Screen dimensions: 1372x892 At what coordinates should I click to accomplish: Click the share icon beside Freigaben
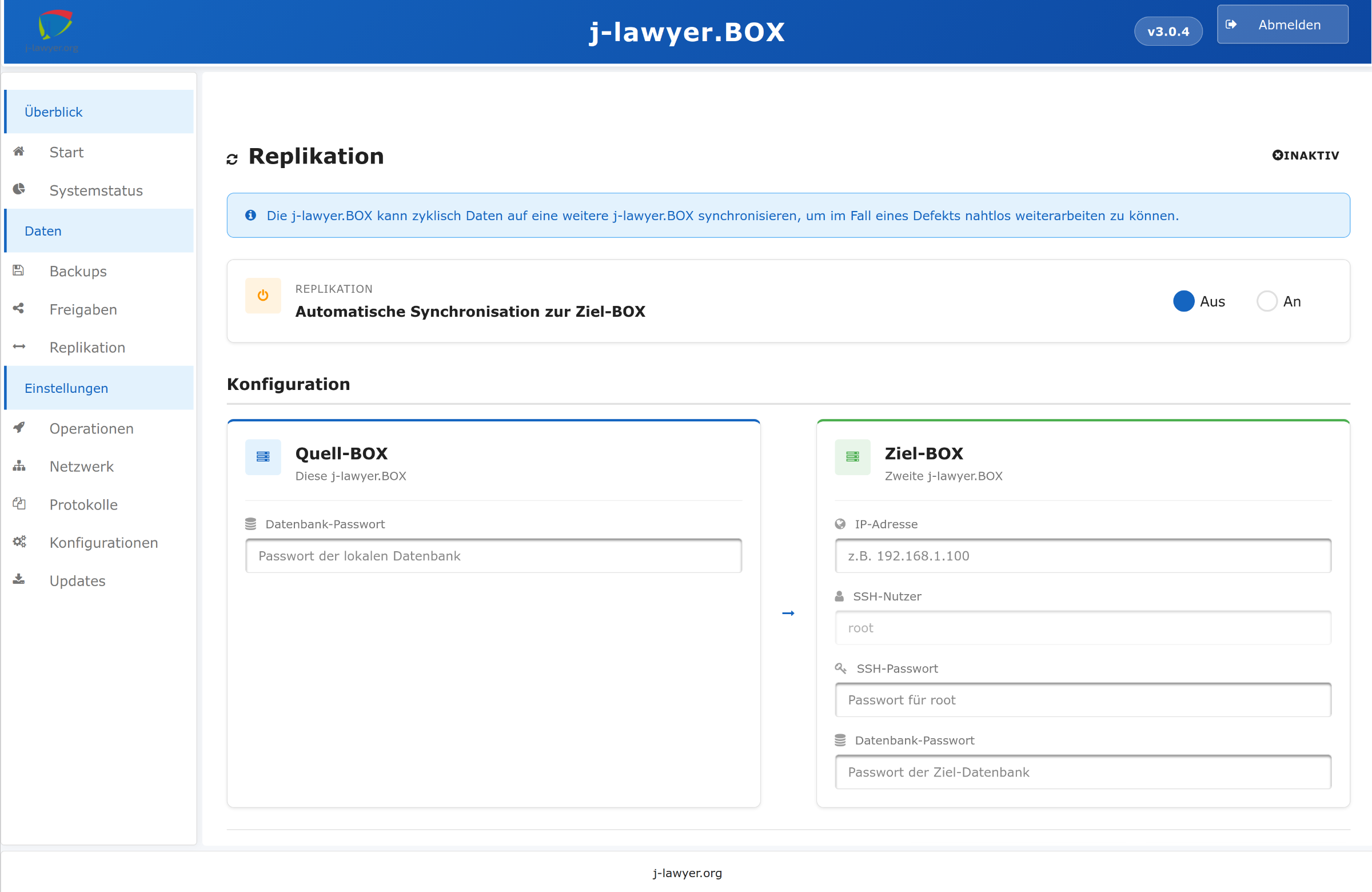click(18, 308)
